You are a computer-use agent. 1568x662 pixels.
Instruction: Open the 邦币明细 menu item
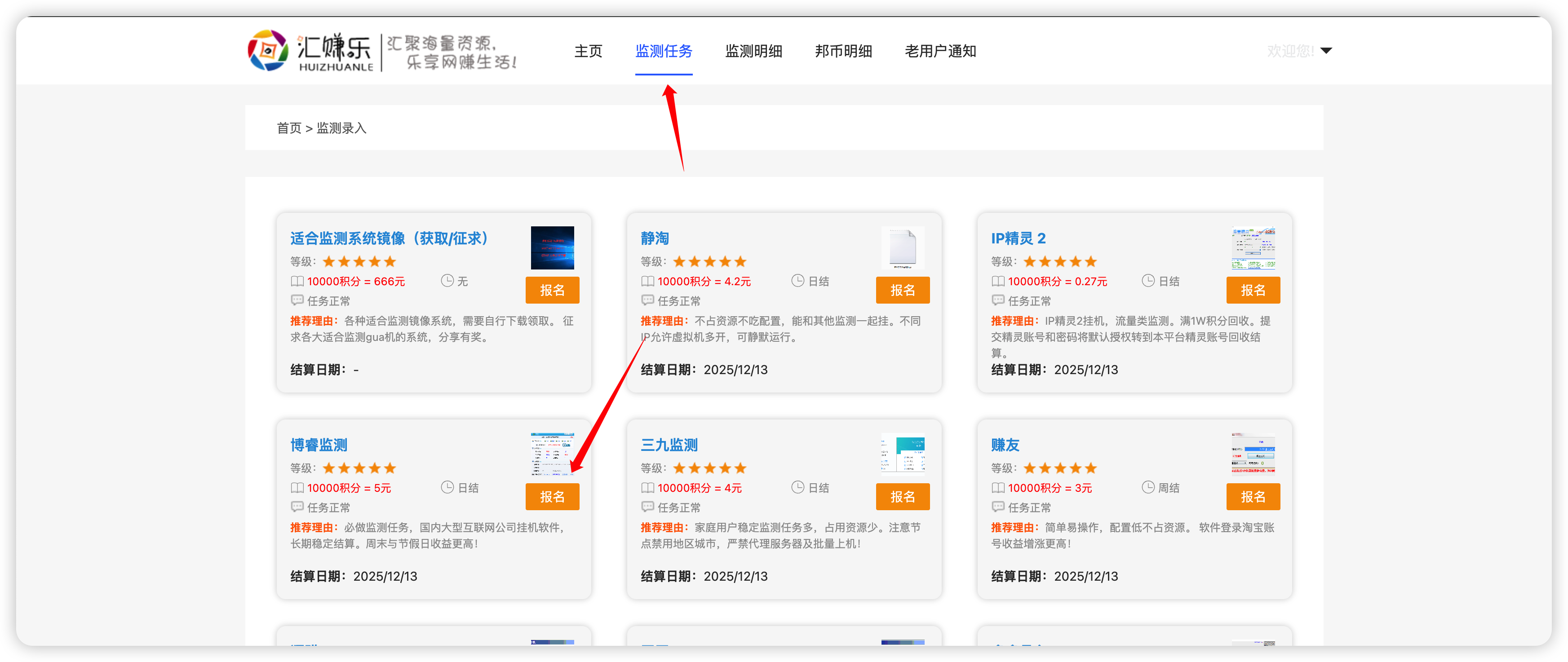[x=843, y=51]
